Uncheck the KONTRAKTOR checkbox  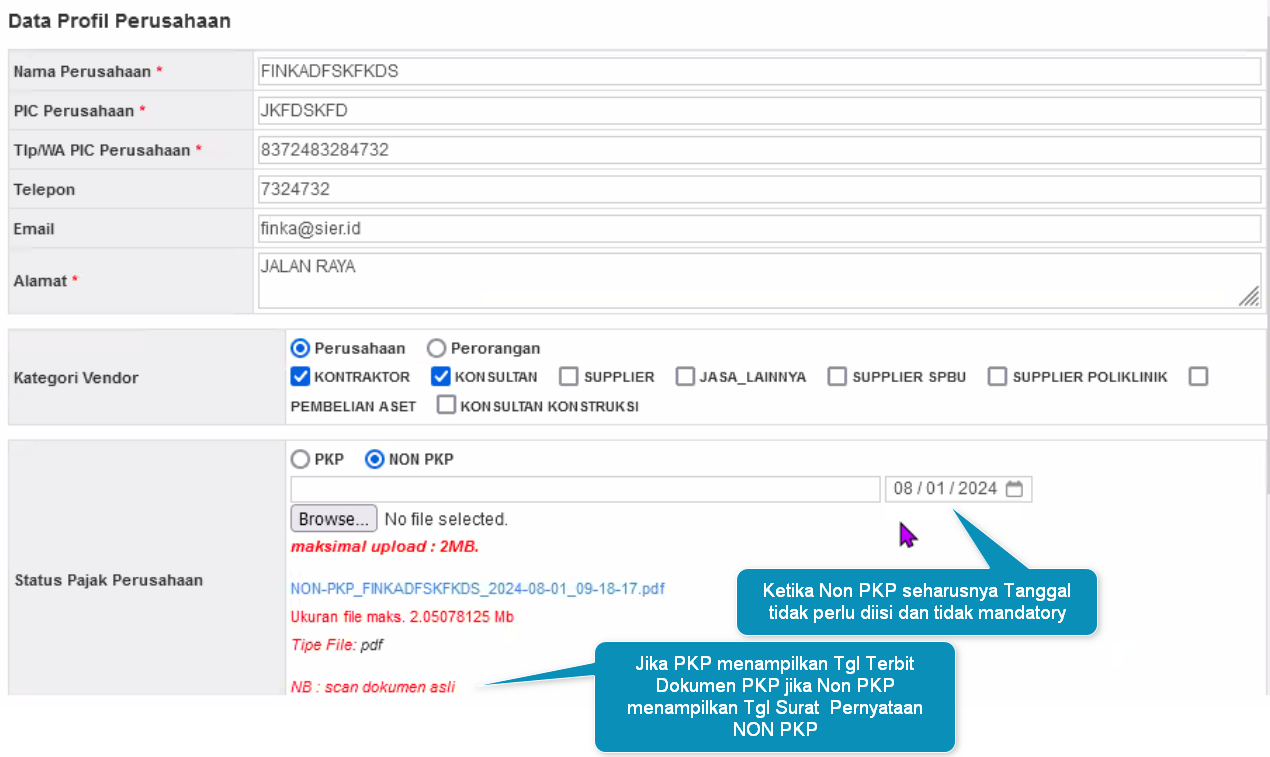(300, 377)
